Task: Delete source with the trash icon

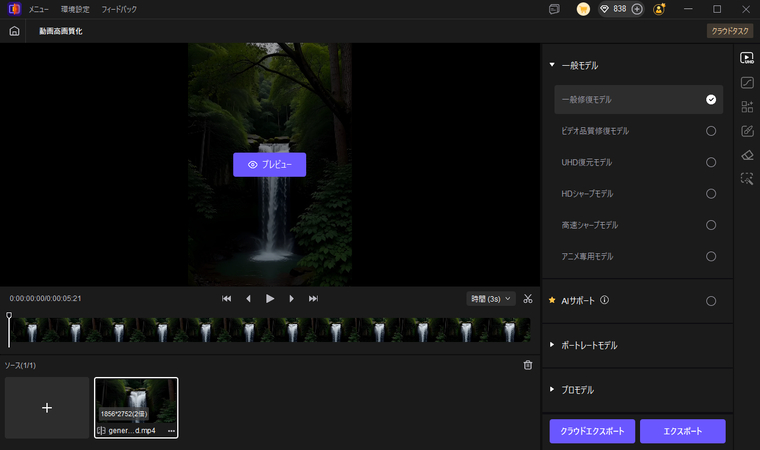Action: point(528,365)
